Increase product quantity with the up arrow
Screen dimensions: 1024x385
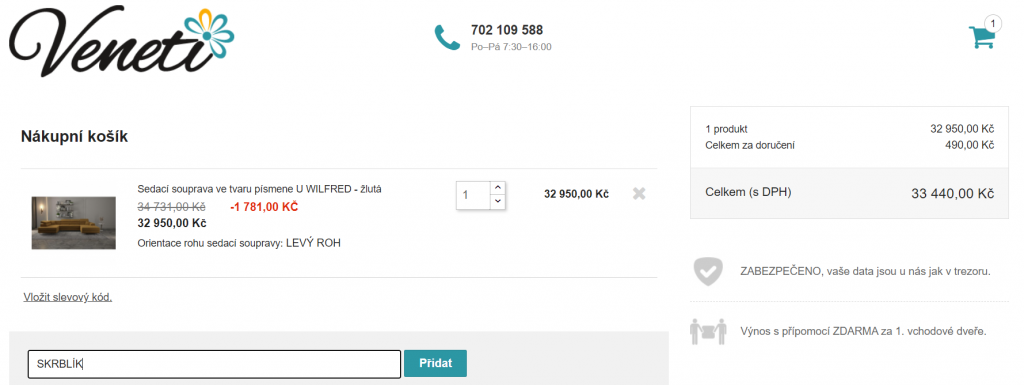(498, 187)
